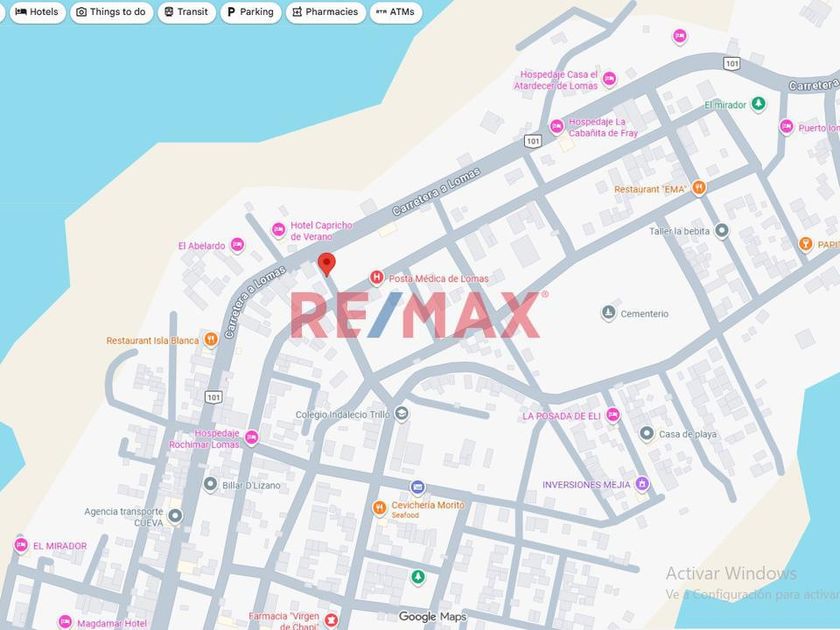840x630 pixels.
Task: Select the Farmacia Virgen de Chapi pharmacy icon
Action: pos(332,620)
